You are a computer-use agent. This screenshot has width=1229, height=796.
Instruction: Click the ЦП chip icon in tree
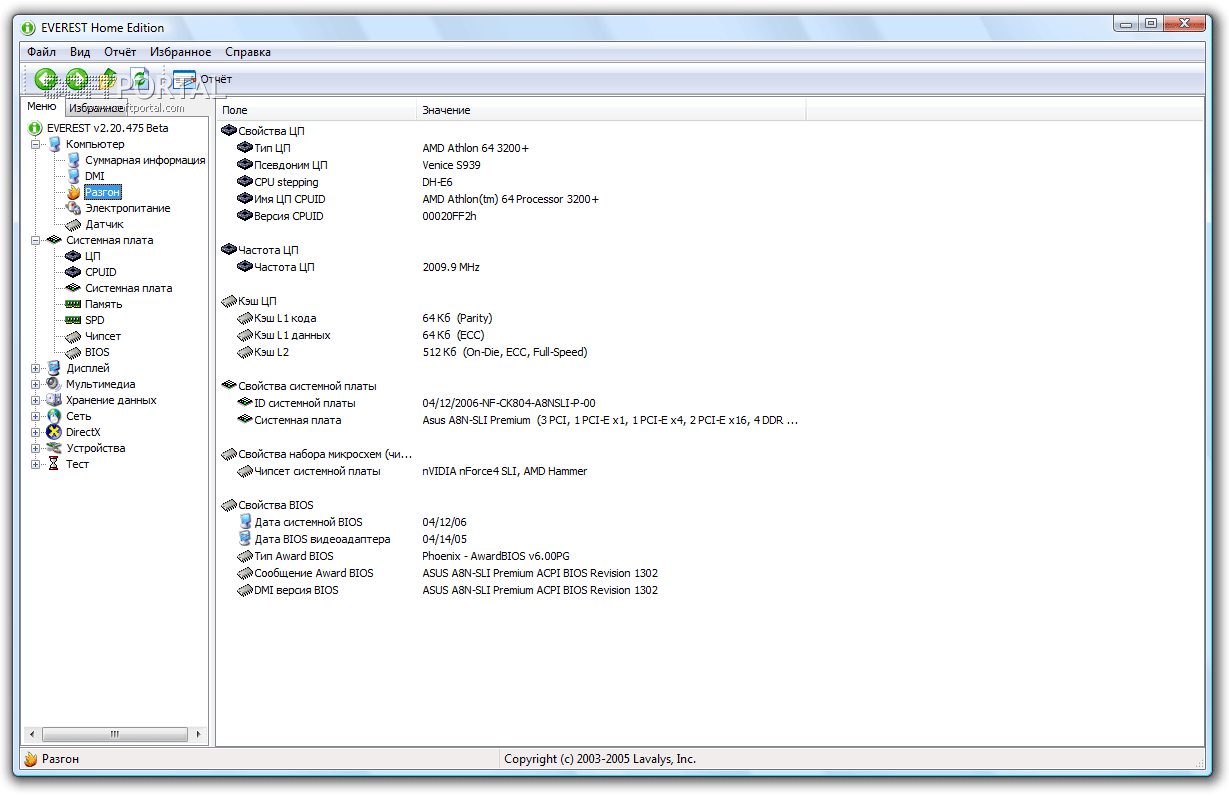pos(73,256)
